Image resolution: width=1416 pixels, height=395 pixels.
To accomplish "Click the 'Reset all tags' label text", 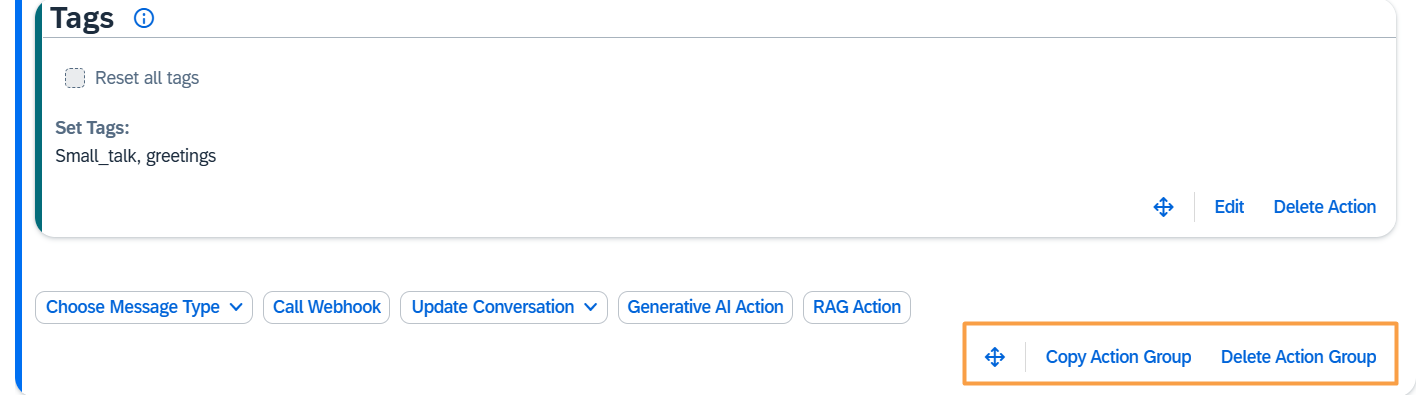I will [147, 78].
